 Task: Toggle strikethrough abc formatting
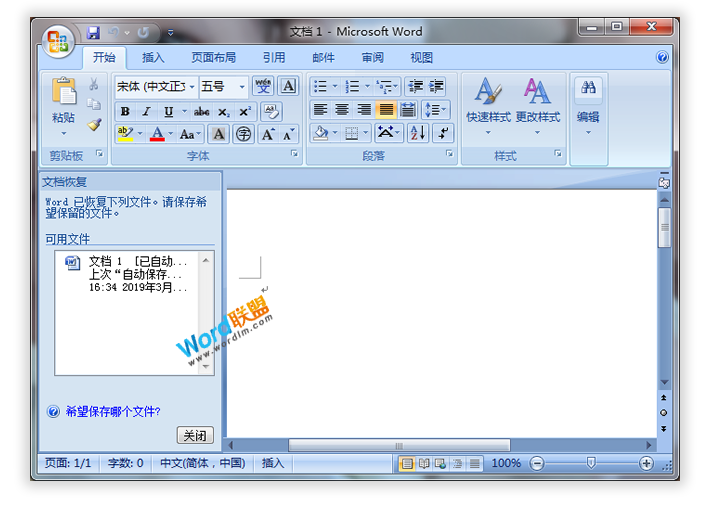tap(201, 111)
